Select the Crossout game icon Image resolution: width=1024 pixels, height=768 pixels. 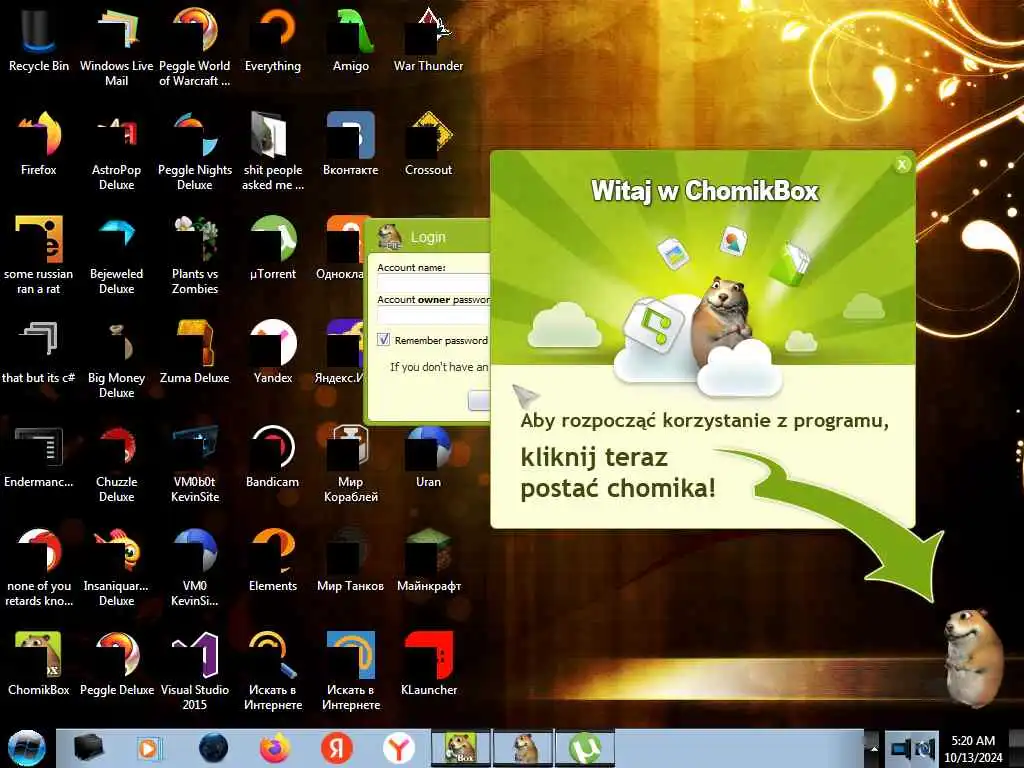coord(428,143)
